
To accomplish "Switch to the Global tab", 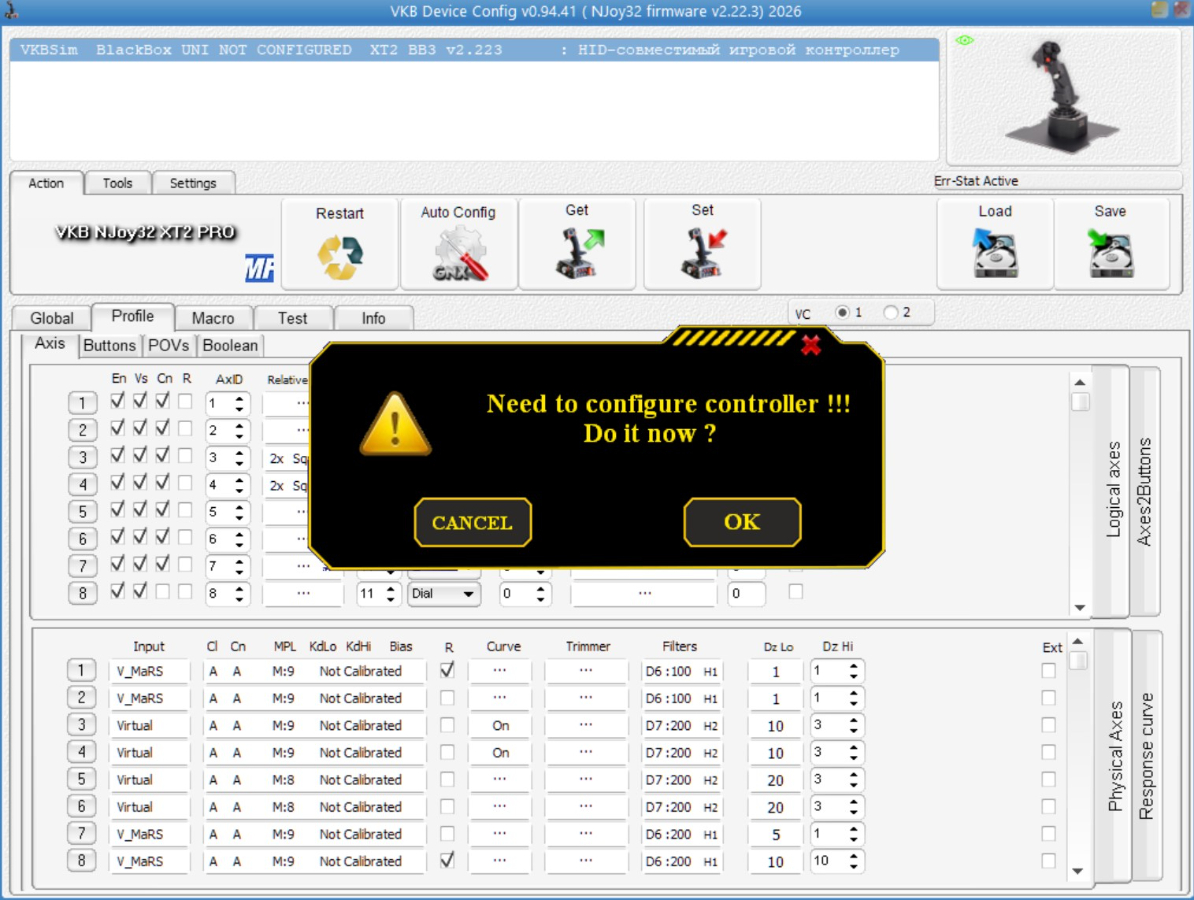I will coord(52,318).
